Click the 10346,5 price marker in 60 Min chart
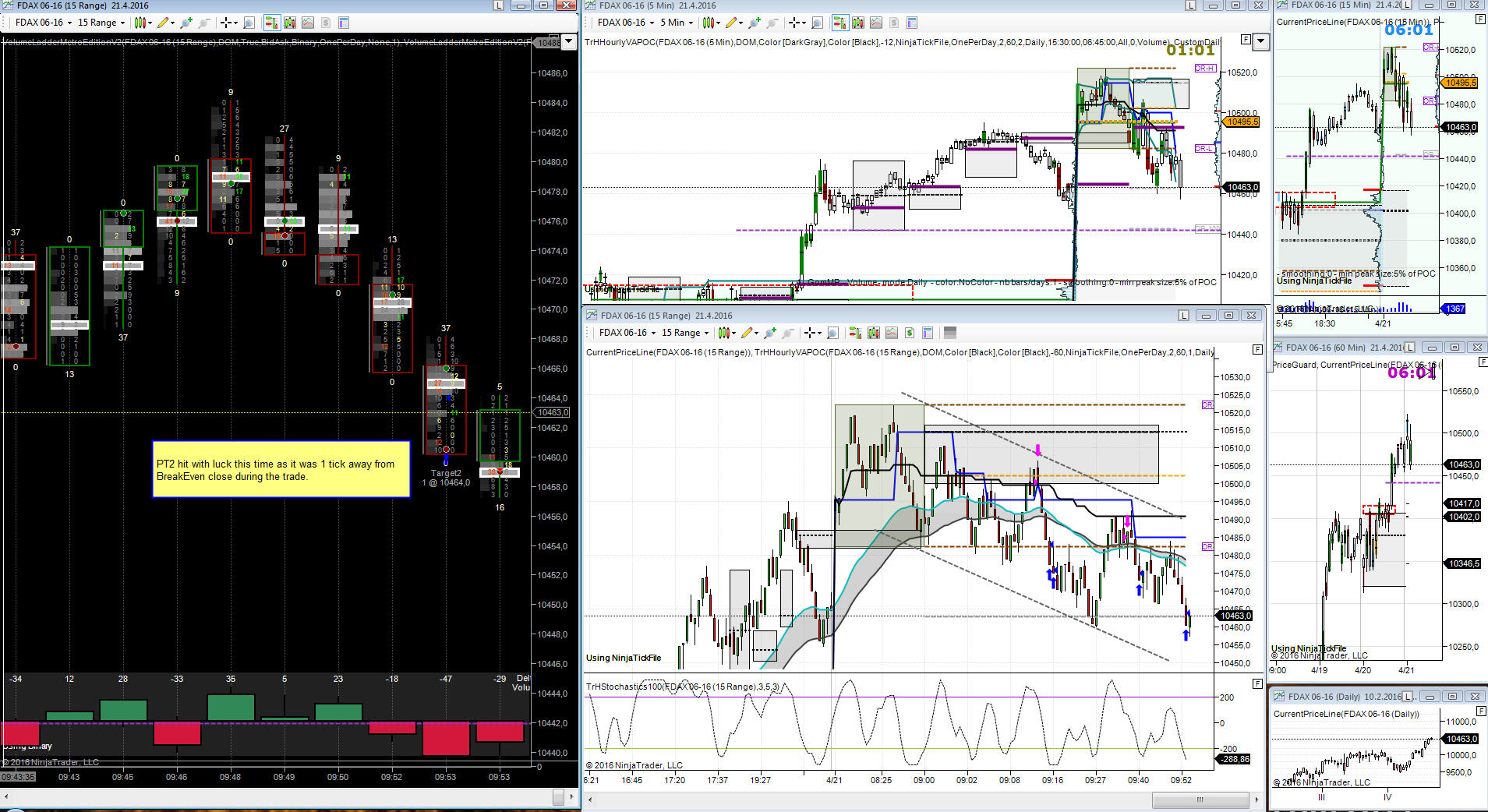1488x812 pixels. click(1464, 563)
